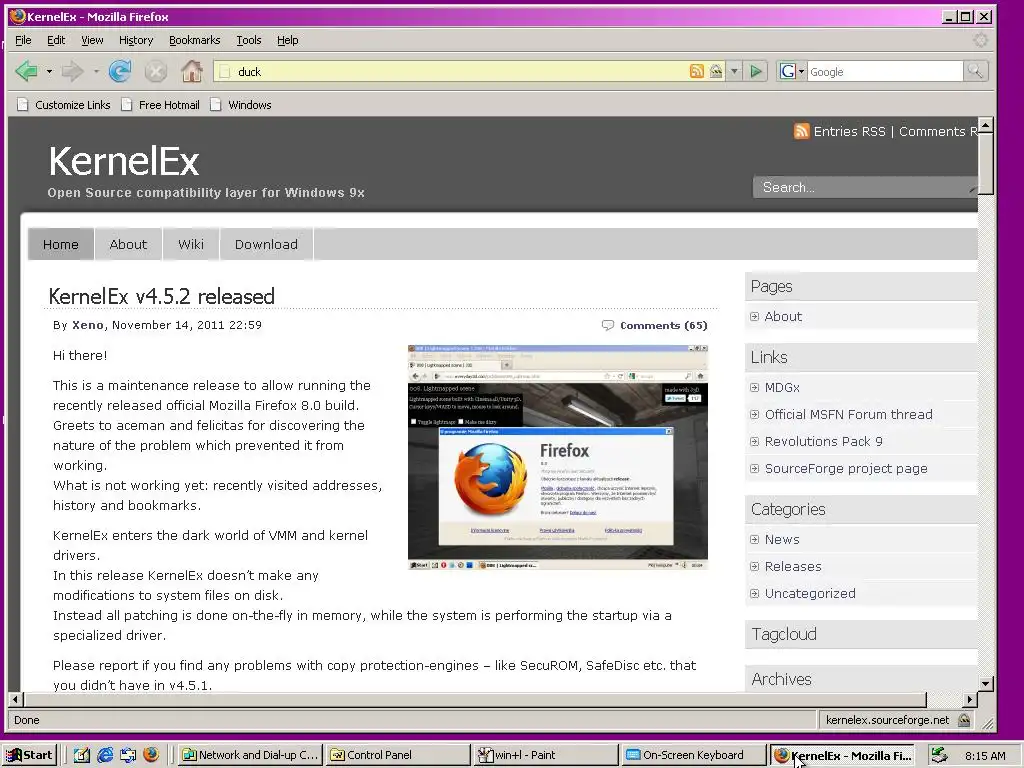The height and width of the screenshot is (768, 1024).
Task: Click the horizontal scrollbar right arrow
Action: 969,699
